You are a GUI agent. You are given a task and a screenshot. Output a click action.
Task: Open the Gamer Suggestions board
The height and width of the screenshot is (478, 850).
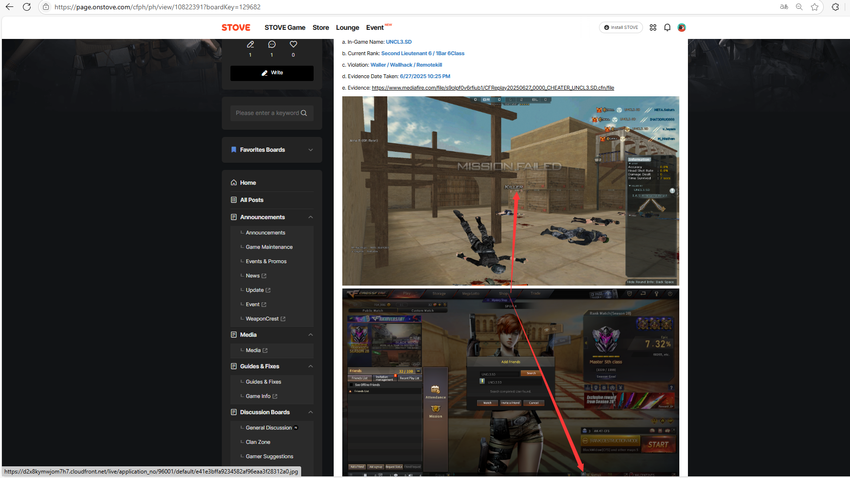coord(269,456)
